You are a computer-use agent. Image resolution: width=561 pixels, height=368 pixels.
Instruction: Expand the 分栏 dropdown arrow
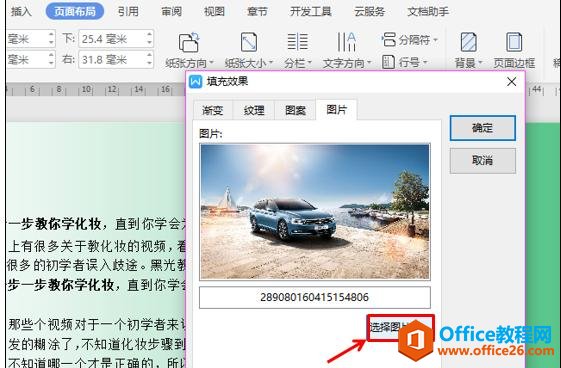(x=309, y=63)
